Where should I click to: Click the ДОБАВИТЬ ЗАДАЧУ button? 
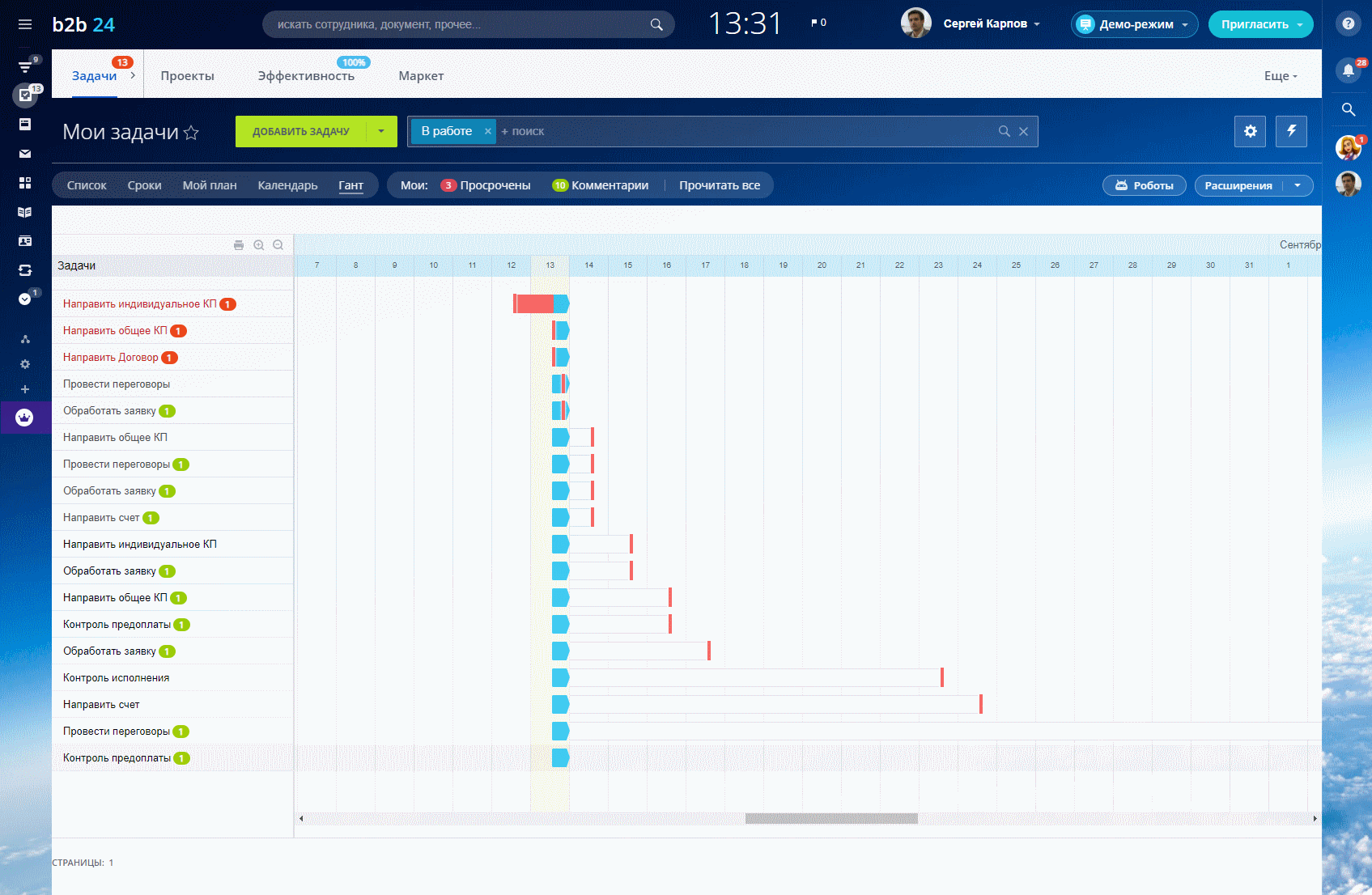click(301, 131)
